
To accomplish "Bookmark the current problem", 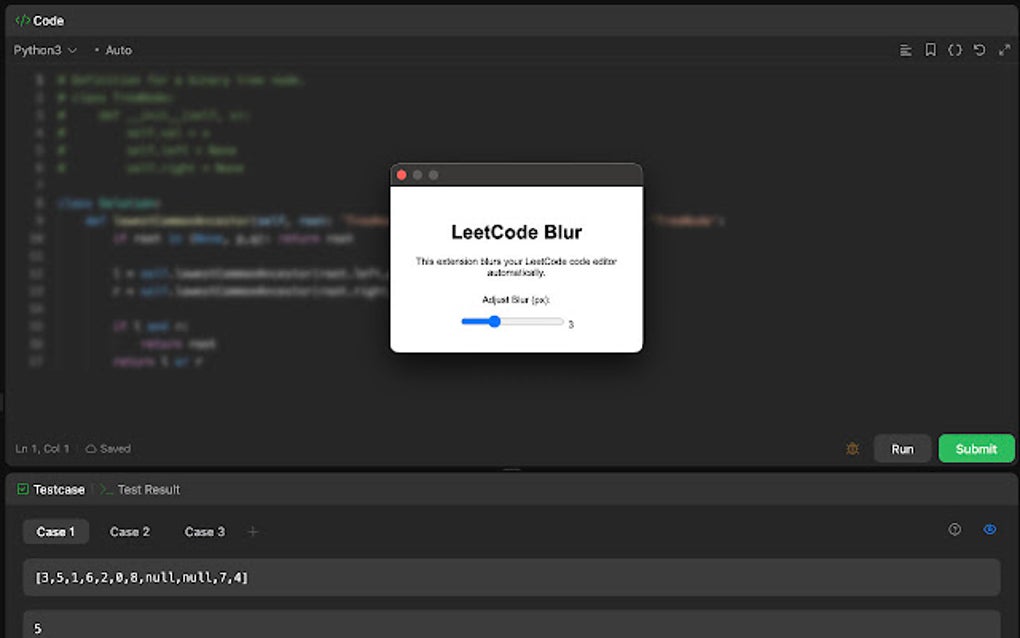I will pos(933,50).
